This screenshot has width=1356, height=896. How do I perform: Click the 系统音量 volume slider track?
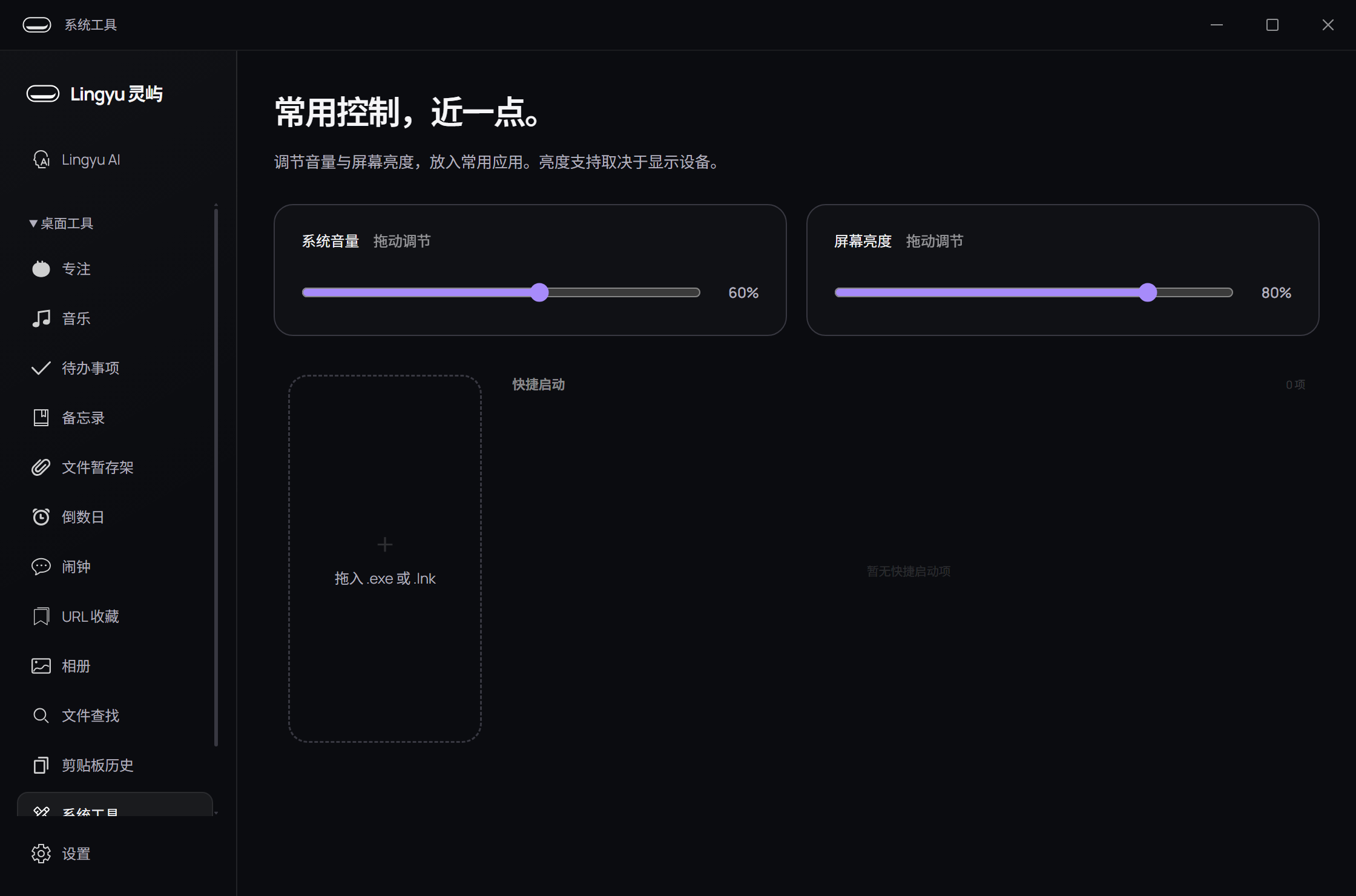coord(501,292)
